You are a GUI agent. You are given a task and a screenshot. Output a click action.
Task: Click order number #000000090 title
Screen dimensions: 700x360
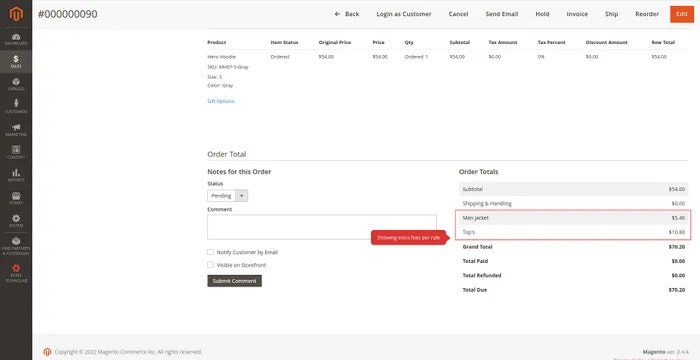(67, 14)
